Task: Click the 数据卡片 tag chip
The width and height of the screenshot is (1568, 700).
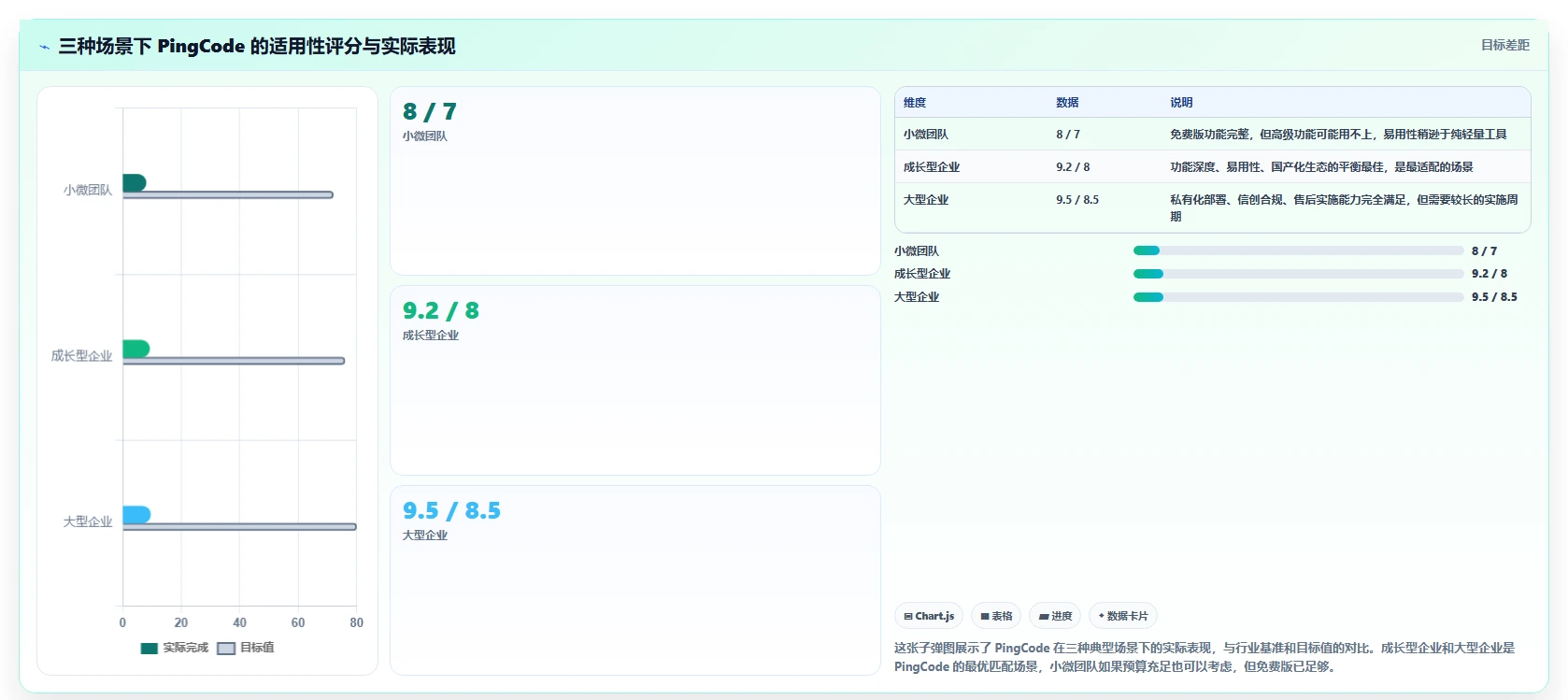Action: 1123,616
